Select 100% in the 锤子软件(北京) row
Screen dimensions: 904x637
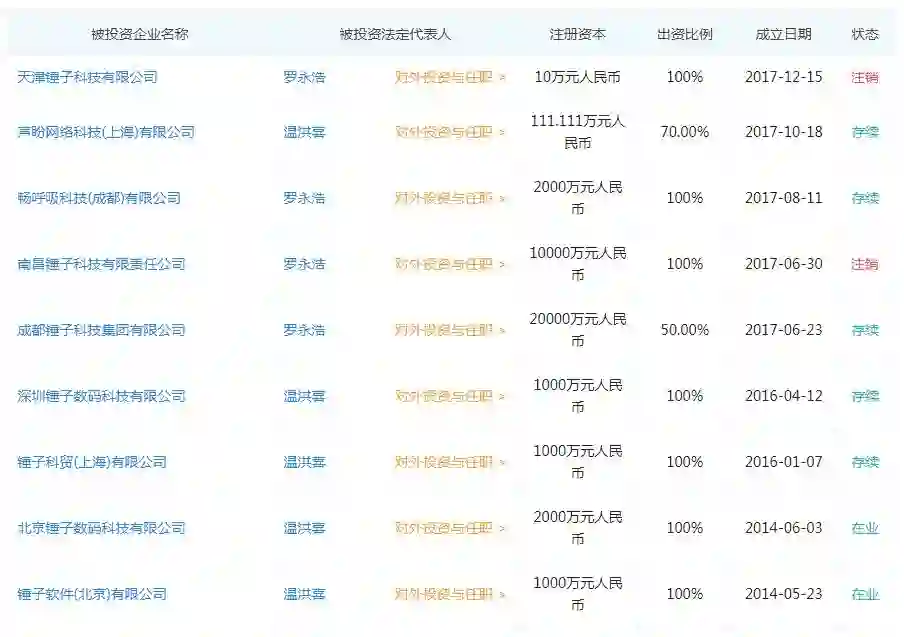pyautogui.click(x=684, y=594)
